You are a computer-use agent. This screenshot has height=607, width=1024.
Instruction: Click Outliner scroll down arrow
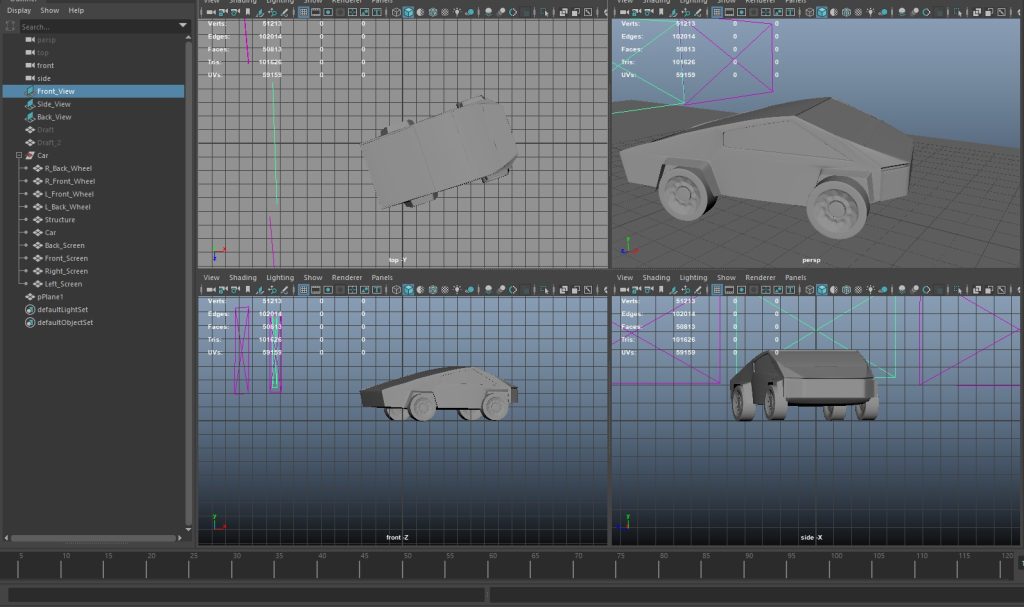189,528
